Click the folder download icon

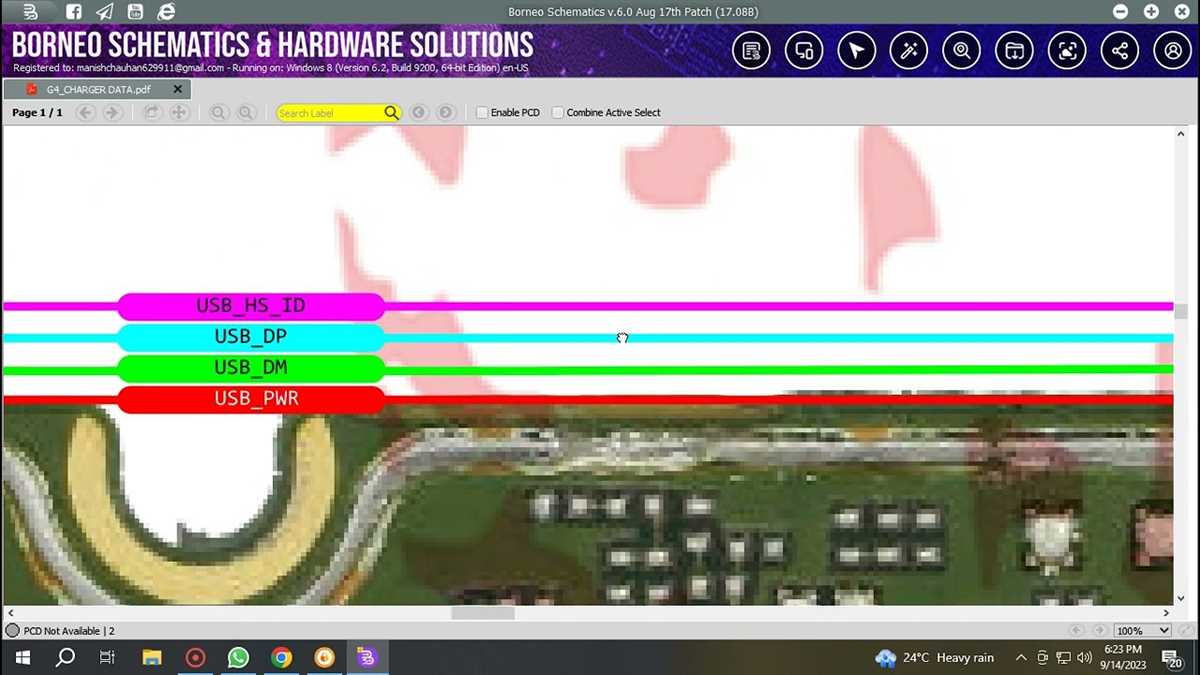point(1015,50)
